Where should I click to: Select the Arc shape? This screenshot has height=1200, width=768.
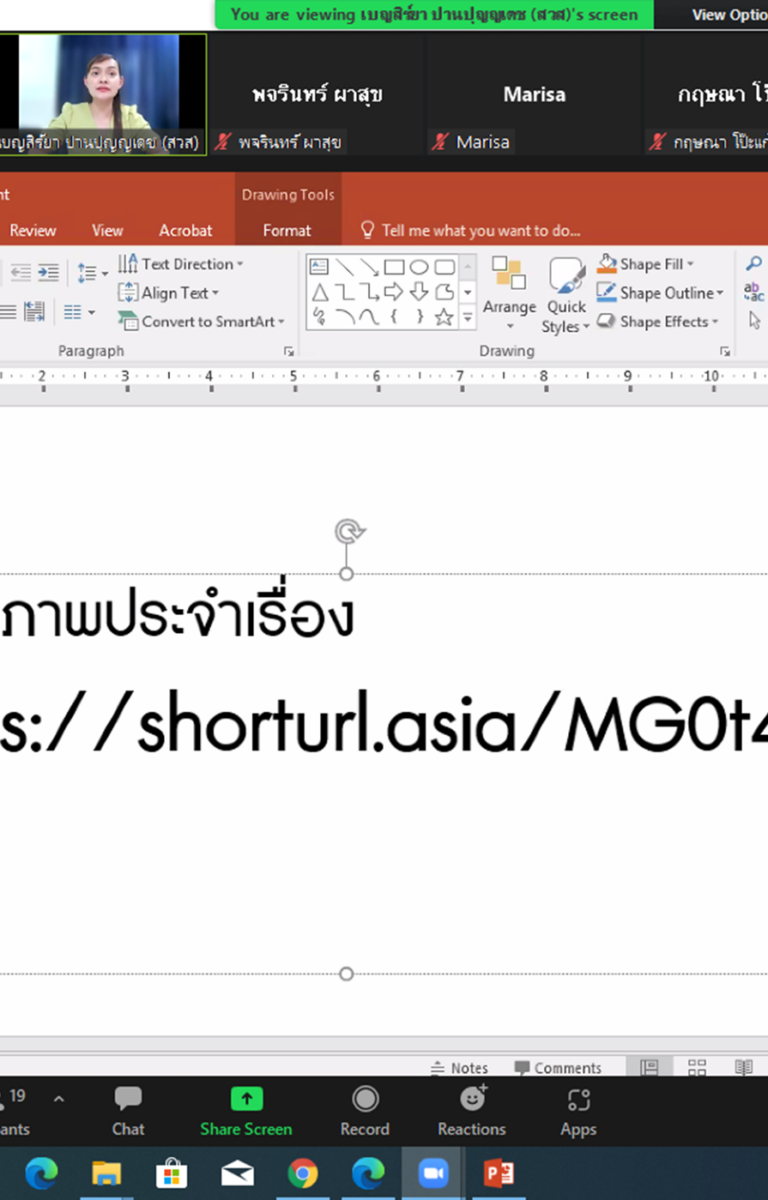344,317
